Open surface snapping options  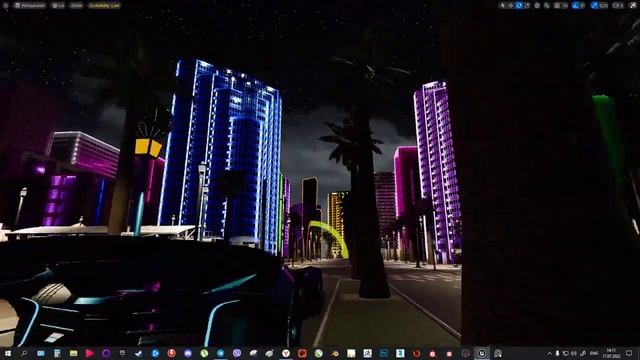[547, 5]
